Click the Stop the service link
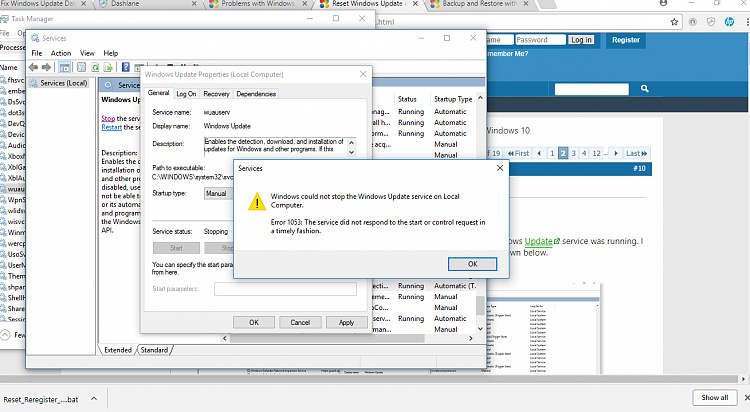The width and height of the screenshot is (750, 412). click(108, 118)
